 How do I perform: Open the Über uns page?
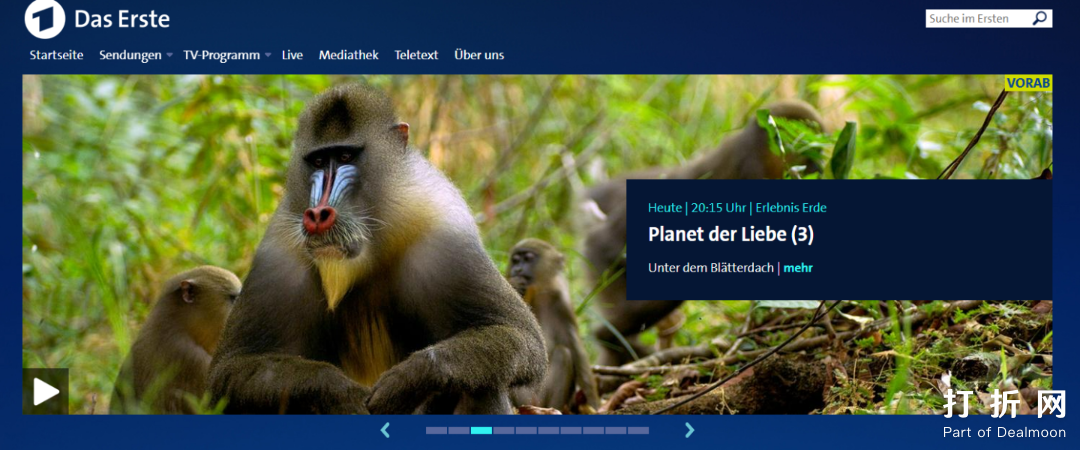[x=479, y=55]
